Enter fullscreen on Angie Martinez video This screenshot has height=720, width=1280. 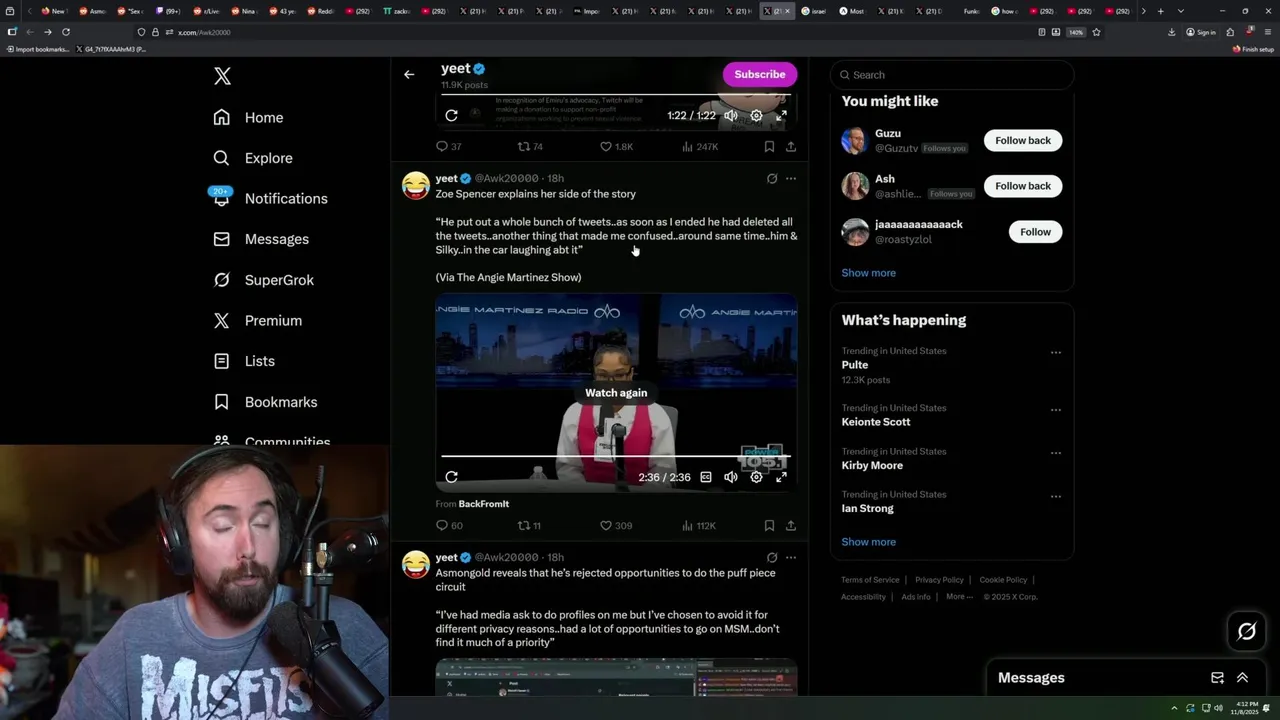781,477
